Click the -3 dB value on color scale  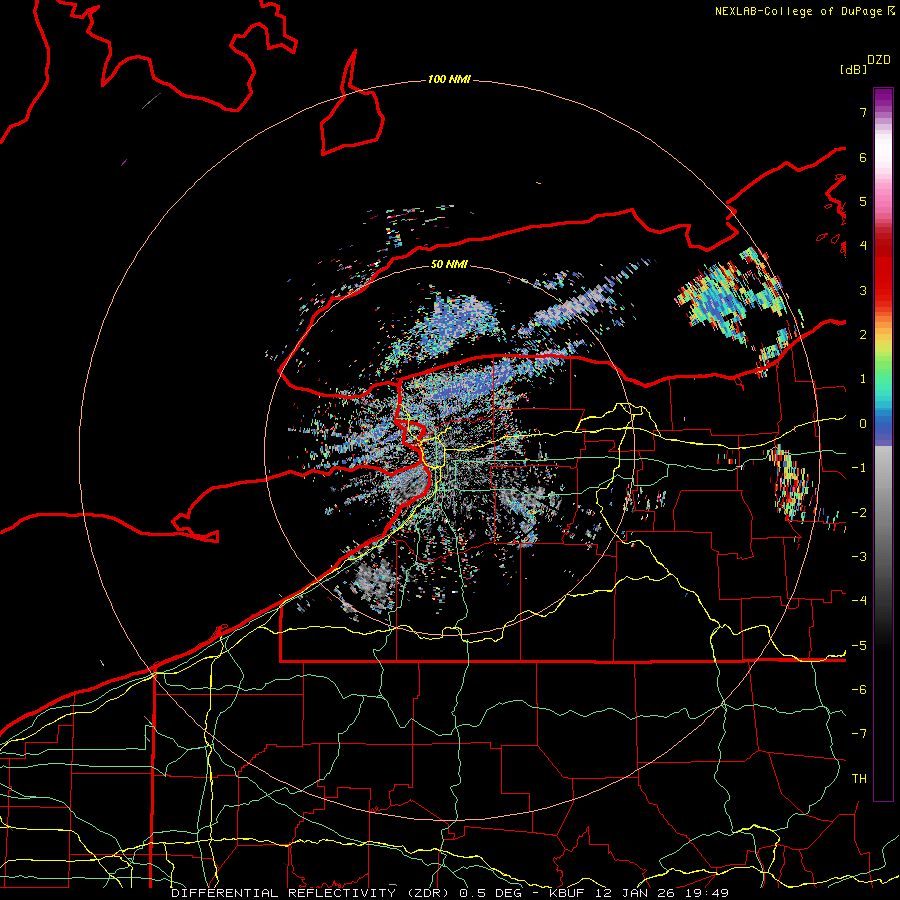point(859,556)
